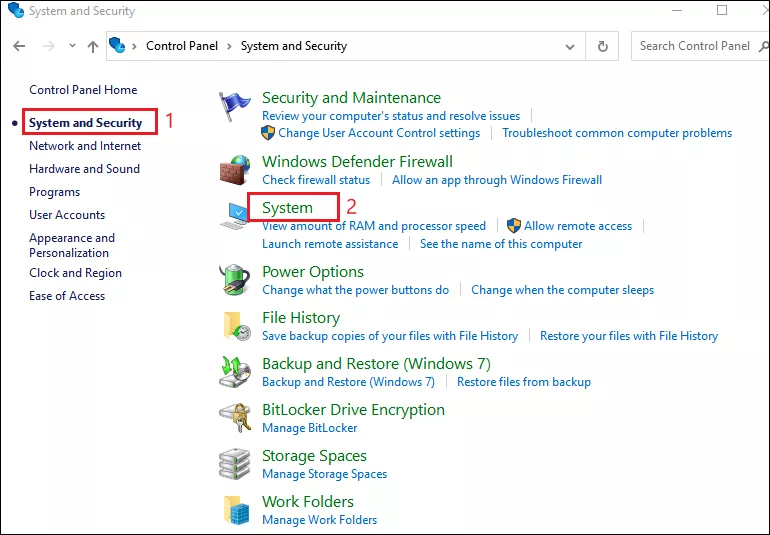Click the refresh button beside address bar
The width and height of the screenshot is (770, 535).
pos(603,46)
